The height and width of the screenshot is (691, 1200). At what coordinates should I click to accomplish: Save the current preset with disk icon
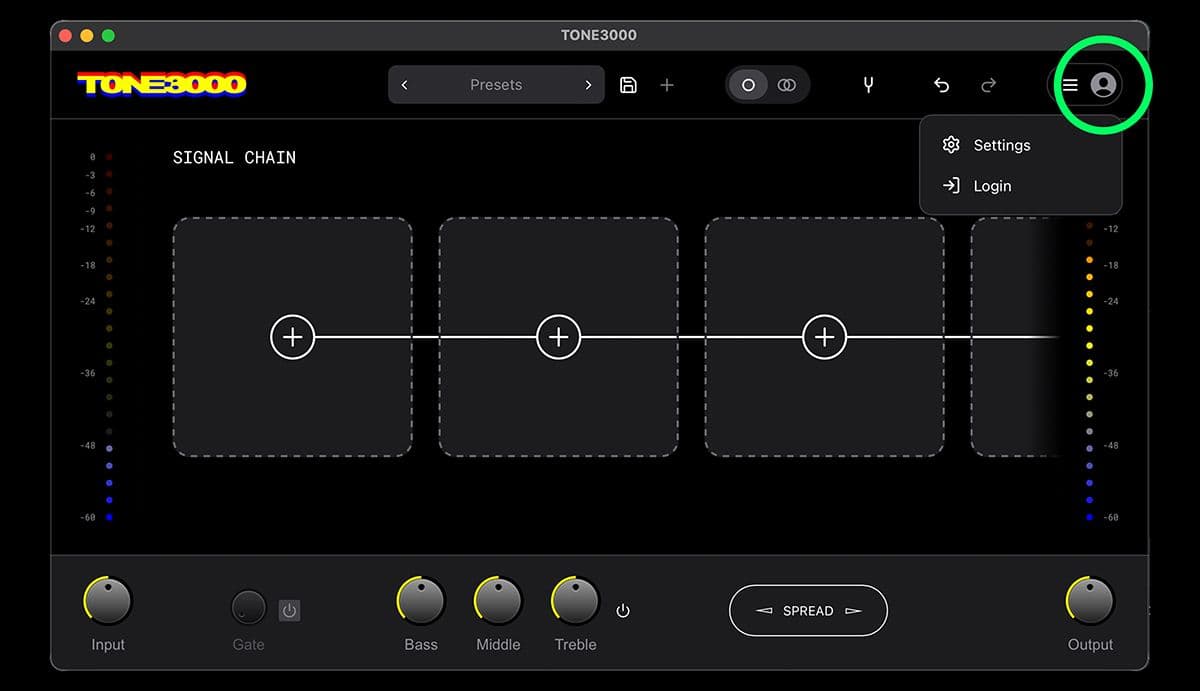tap(628, 85)
